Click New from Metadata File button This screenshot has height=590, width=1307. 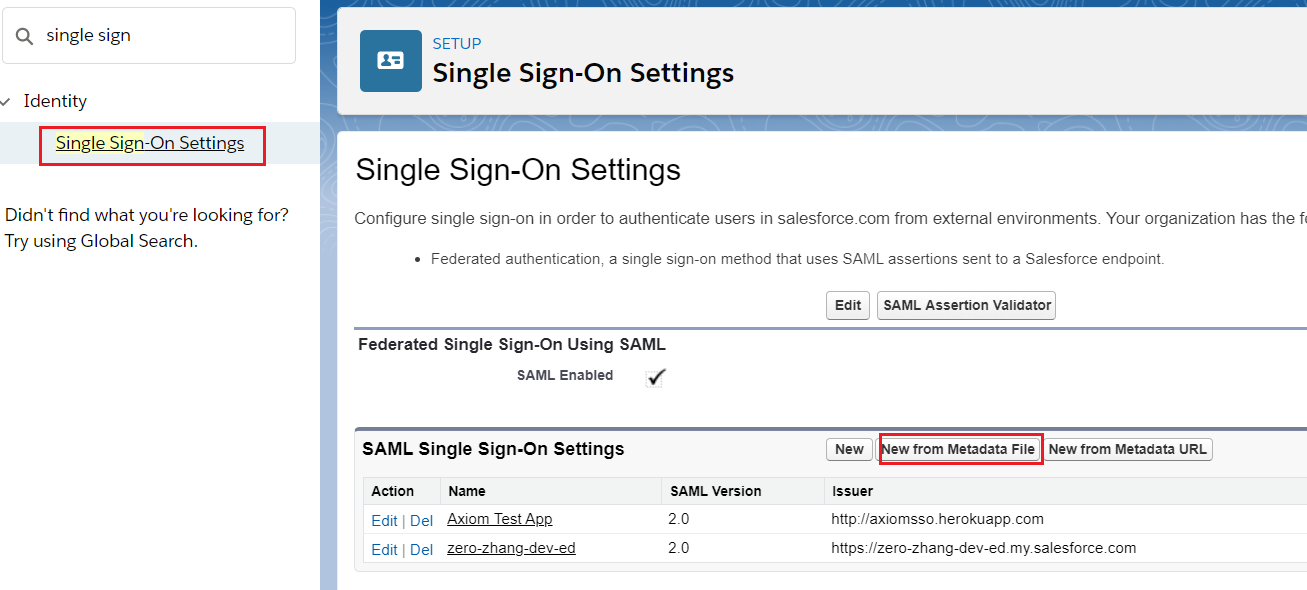958,449
